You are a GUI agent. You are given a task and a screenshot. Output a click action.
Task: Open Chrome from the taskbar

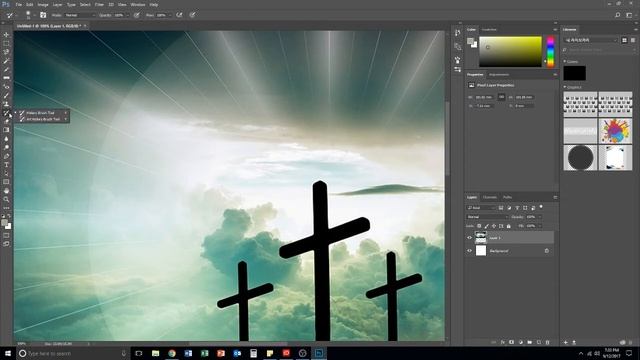tap(172, 353)
